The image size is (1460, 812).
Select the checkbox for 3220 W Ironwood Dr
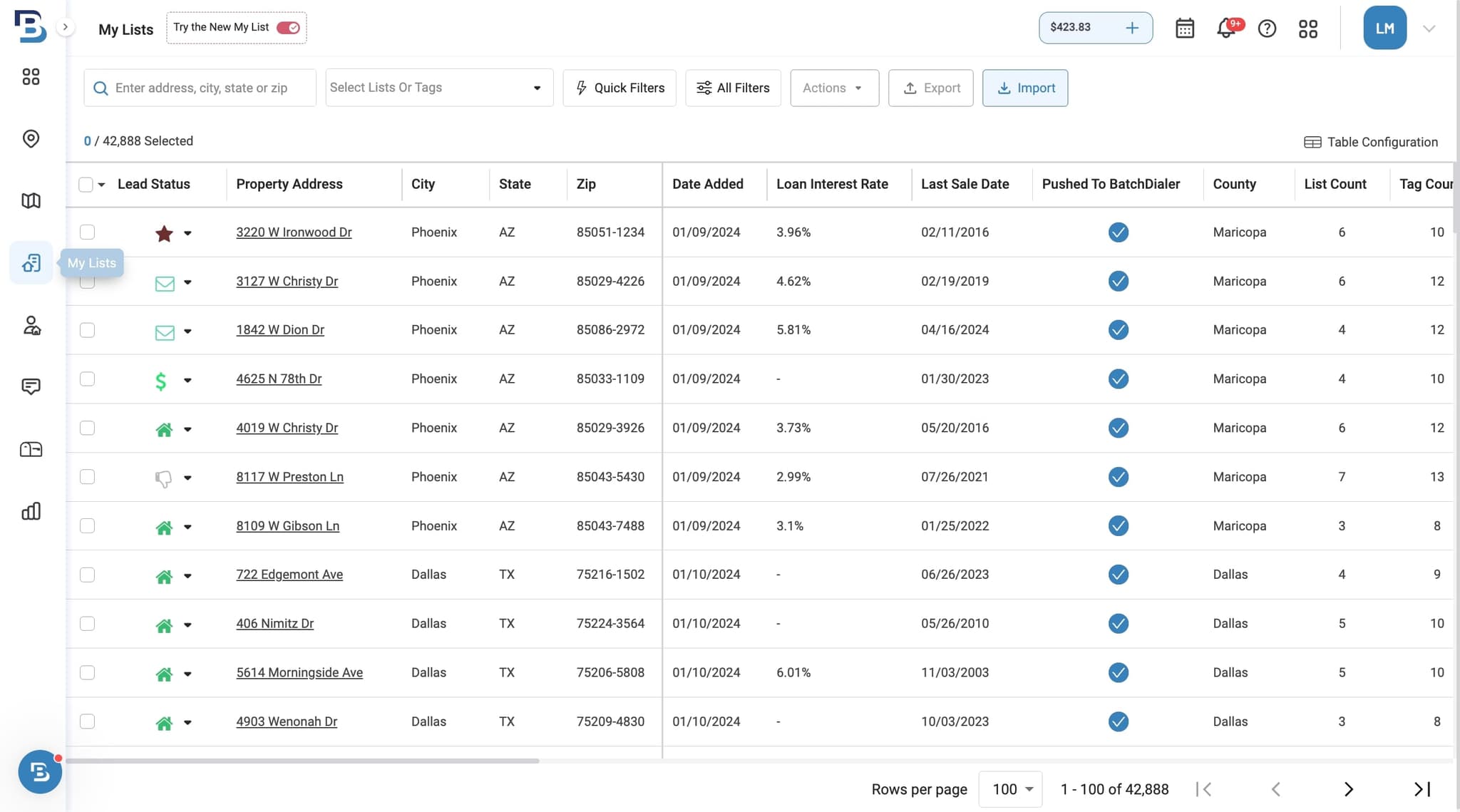click(x=87, y=232)
